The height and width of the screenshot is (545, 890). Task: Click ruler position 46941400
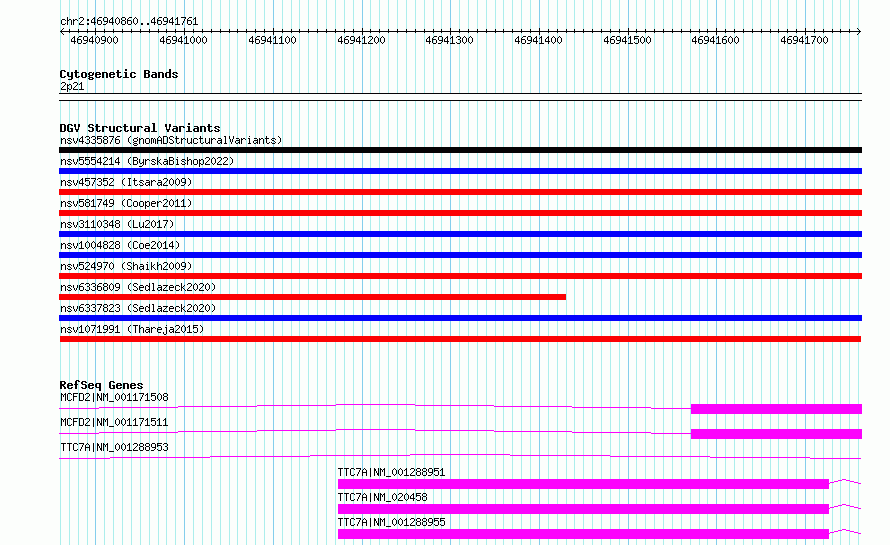coord(538,40)
